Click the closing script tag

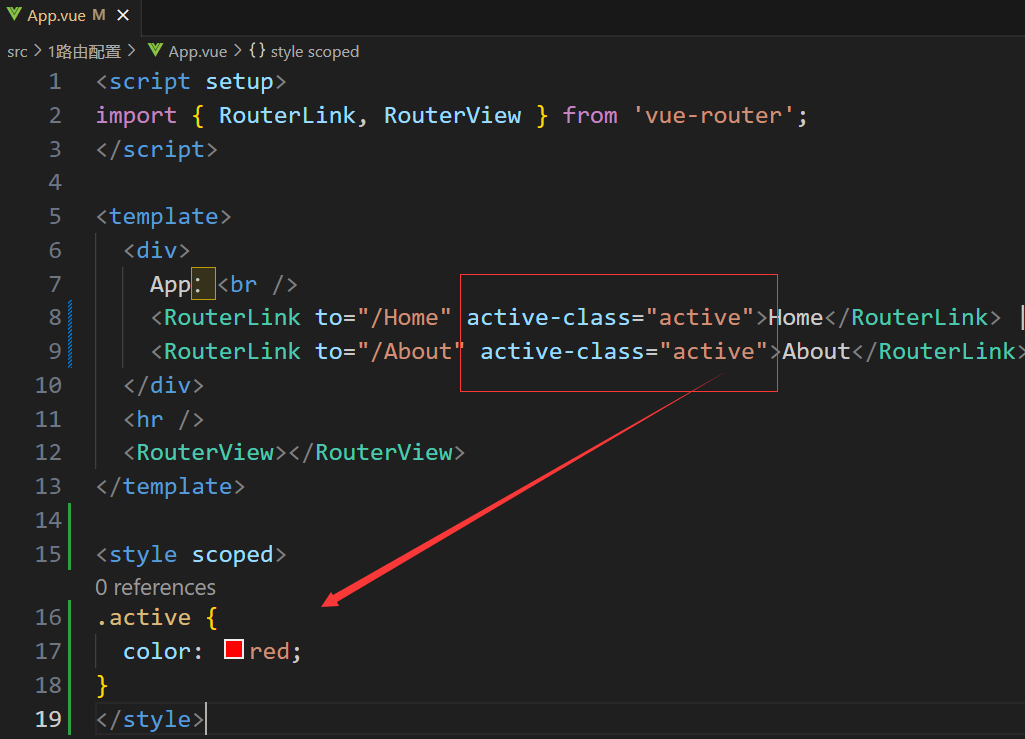point(156,150)
